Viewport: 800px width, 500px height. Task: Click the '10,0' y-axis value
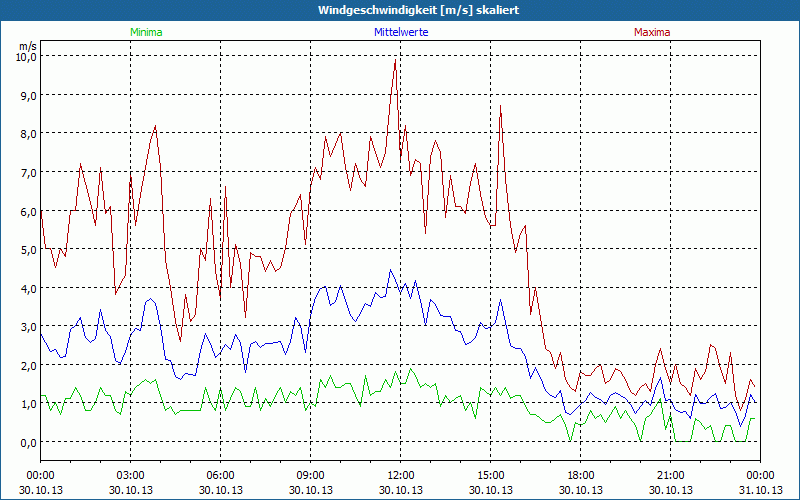pos(27,56)
